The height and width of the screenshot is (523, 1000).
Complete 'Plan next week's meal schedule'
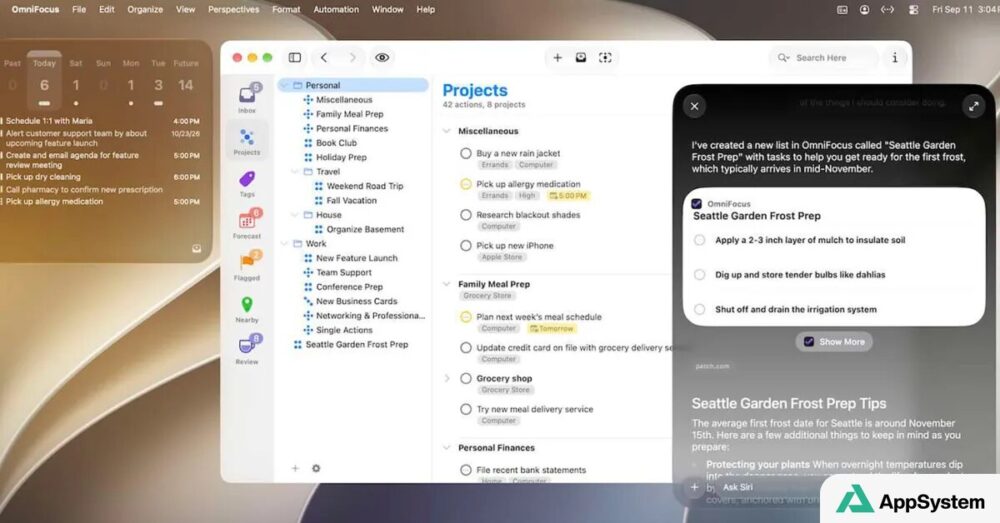pos(466,317)
